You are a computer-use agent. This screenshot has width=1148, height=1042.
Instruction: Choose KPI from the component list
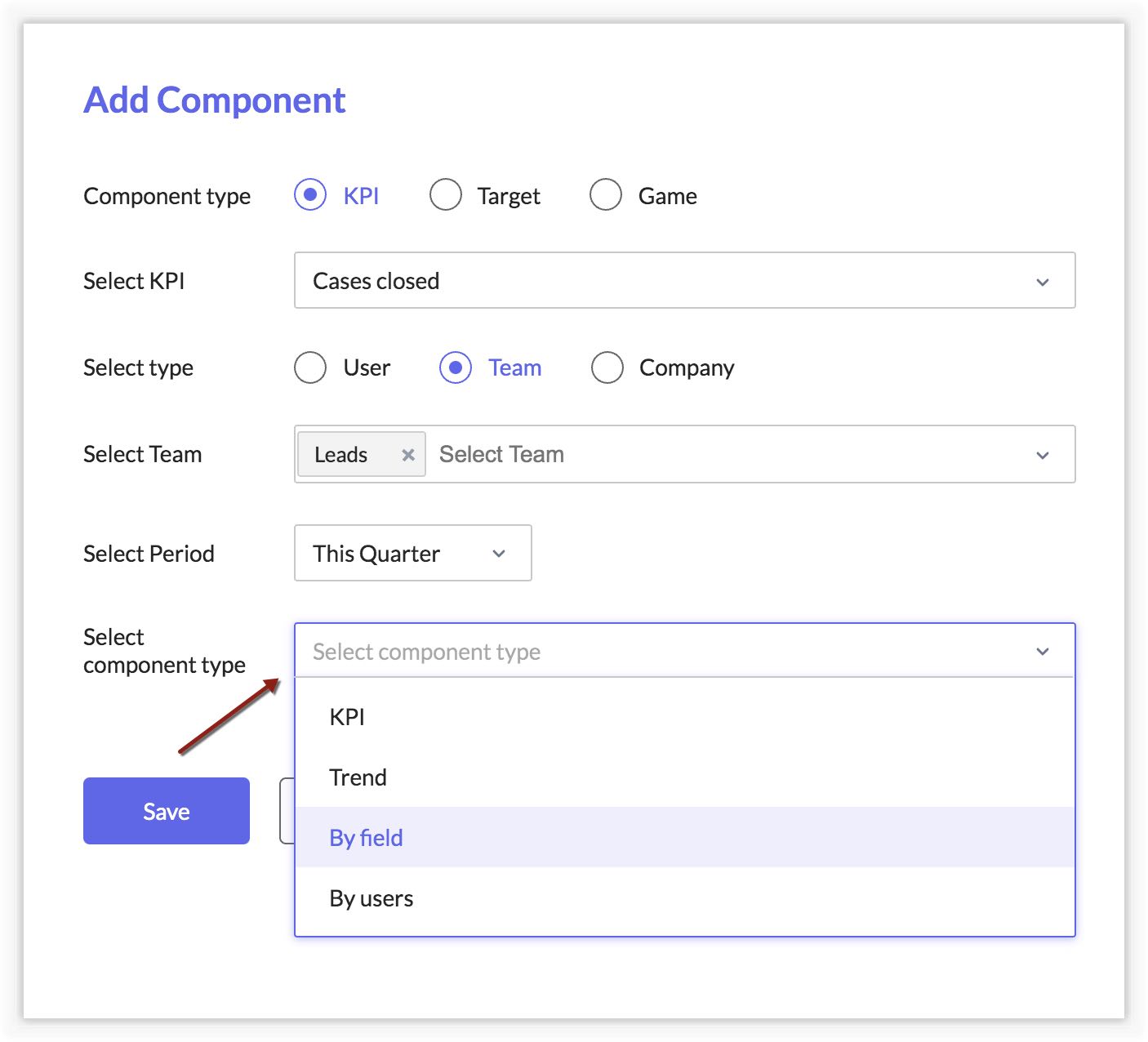347,717
